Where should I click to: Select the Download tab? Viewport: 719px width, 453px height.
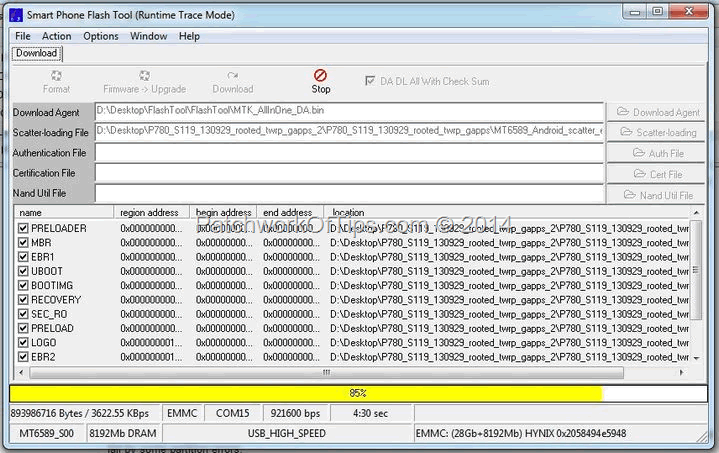point(37,53)
